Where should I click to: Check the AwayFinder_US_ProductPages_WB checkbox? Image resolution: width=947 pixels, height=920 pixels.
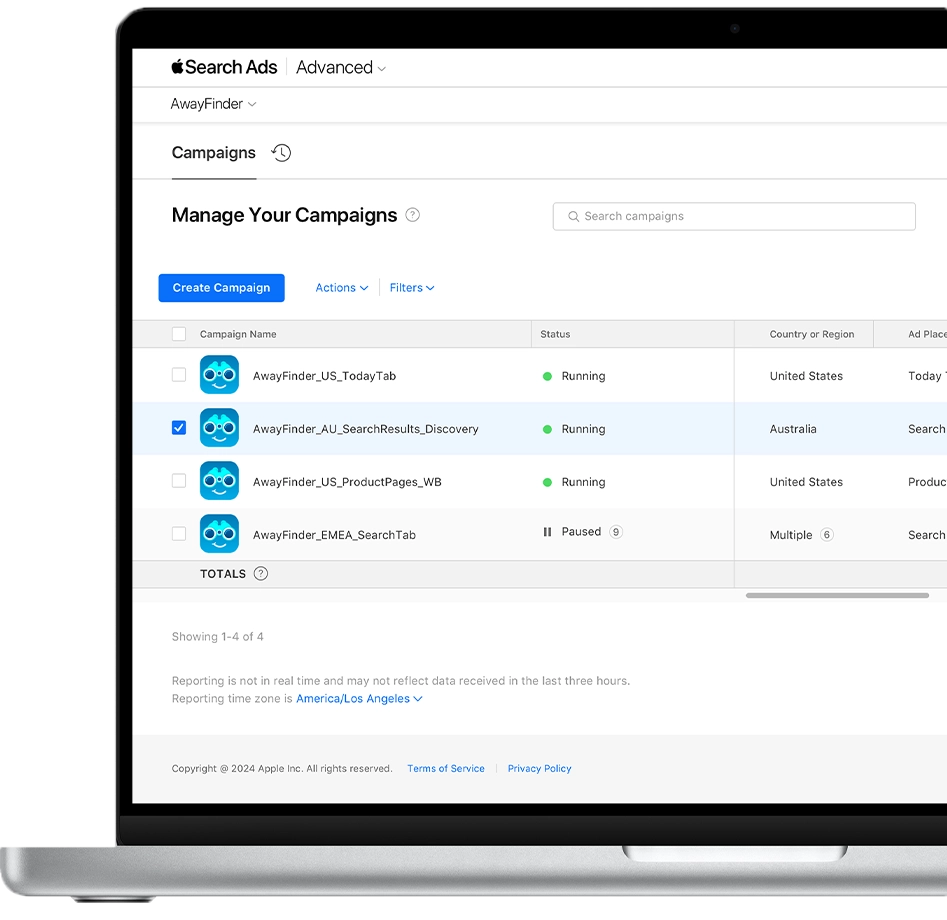click(179, 481)
